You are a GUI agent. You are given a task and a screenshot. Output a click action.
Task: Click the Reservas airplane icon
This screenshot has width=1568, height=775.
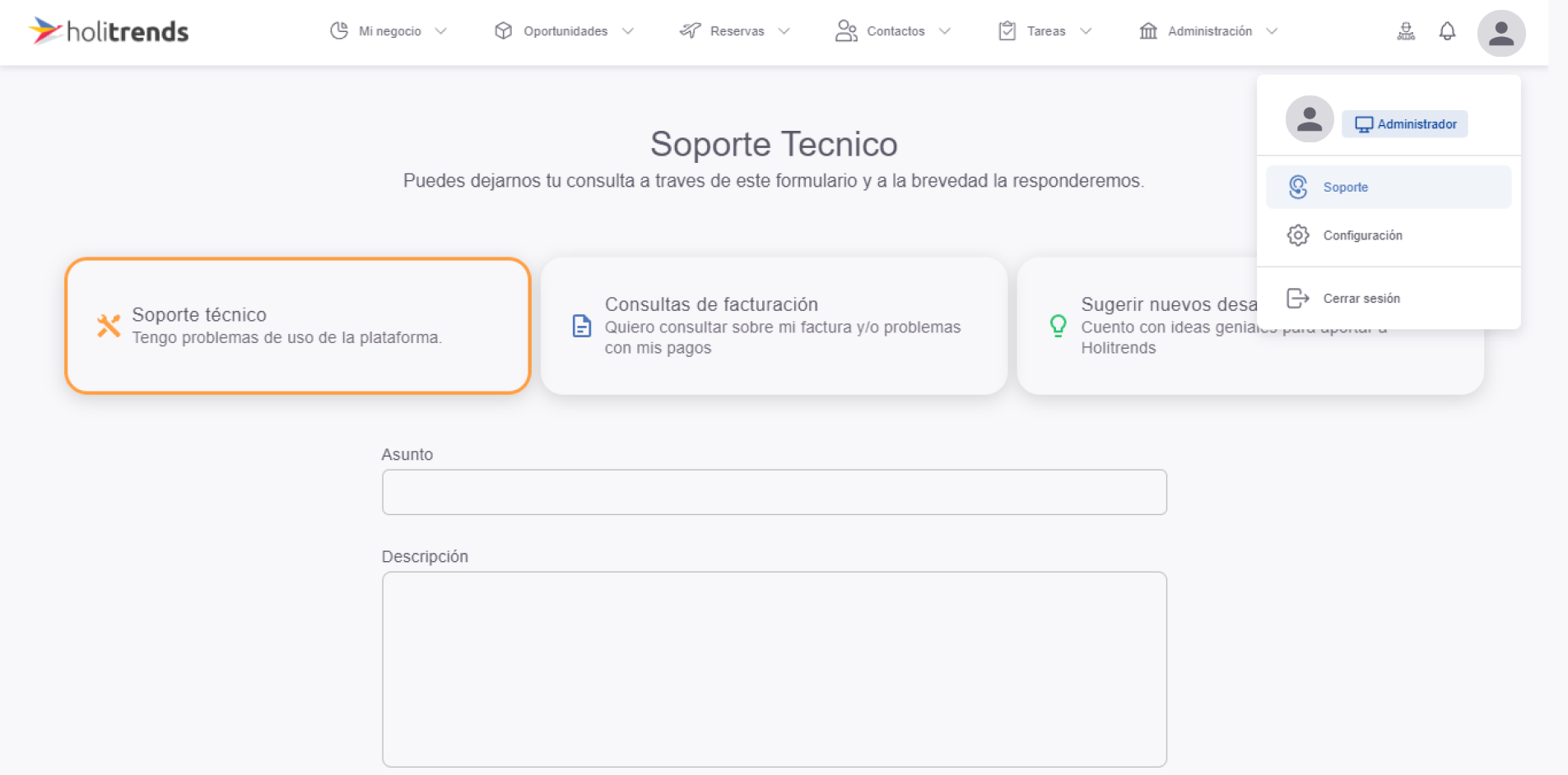[x=690, y=31]
